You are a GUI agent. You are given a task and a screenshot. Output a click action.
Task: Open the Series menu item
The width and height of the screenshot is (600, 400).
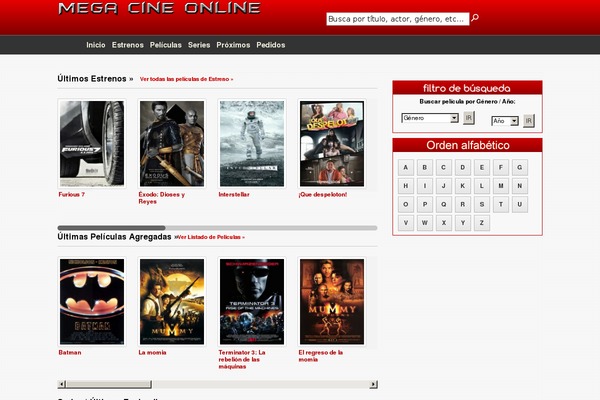pyautogui.click(x=199, y=45)
